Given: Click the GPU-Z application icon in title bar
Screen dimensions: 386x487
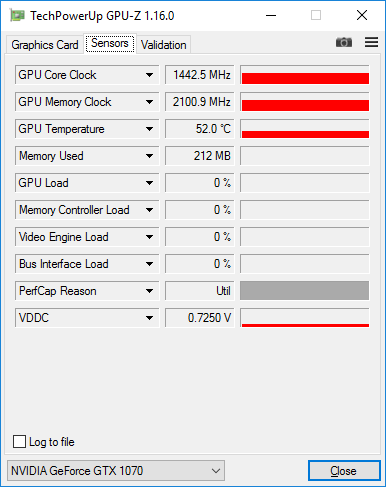Looking at the screenshot, I should [17, 16].
